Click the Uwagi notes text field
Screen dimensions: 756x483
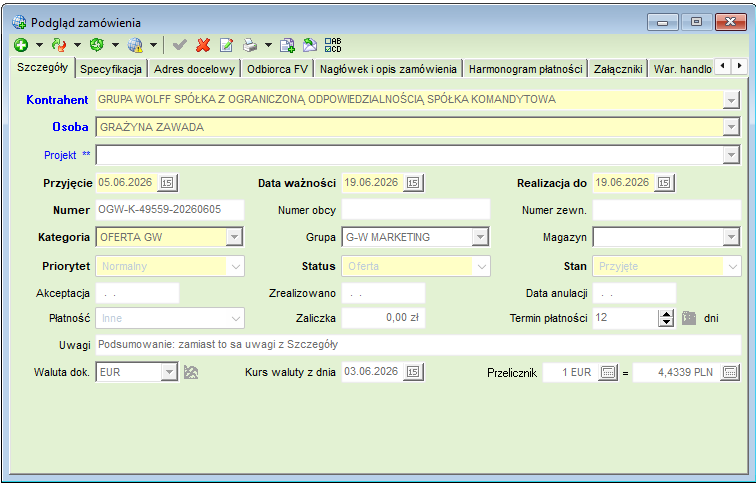click(x=418, y=345)
